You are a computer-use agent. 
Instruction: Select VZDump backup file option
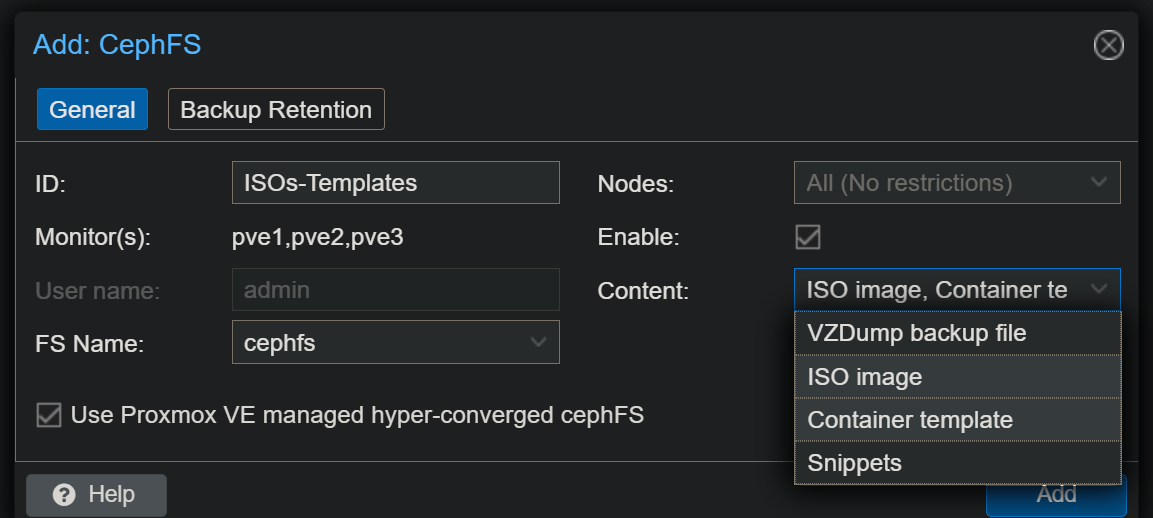[957, 333]
